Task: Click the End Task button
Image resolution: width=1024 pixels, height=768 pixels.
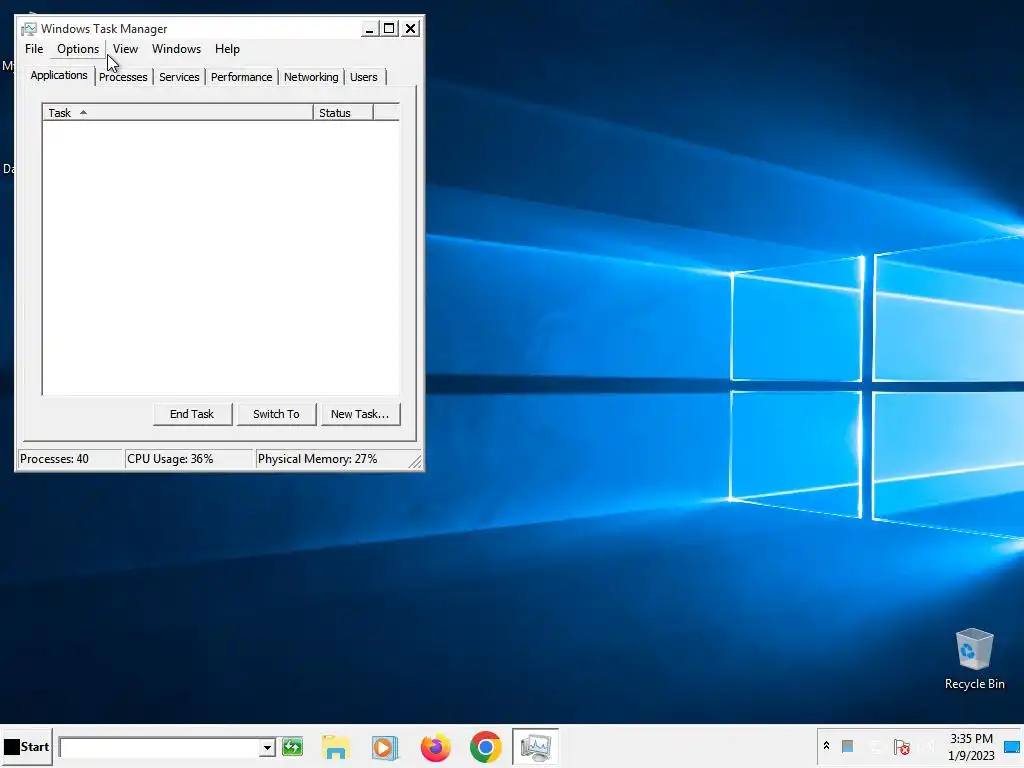Action: click(192, 414)
